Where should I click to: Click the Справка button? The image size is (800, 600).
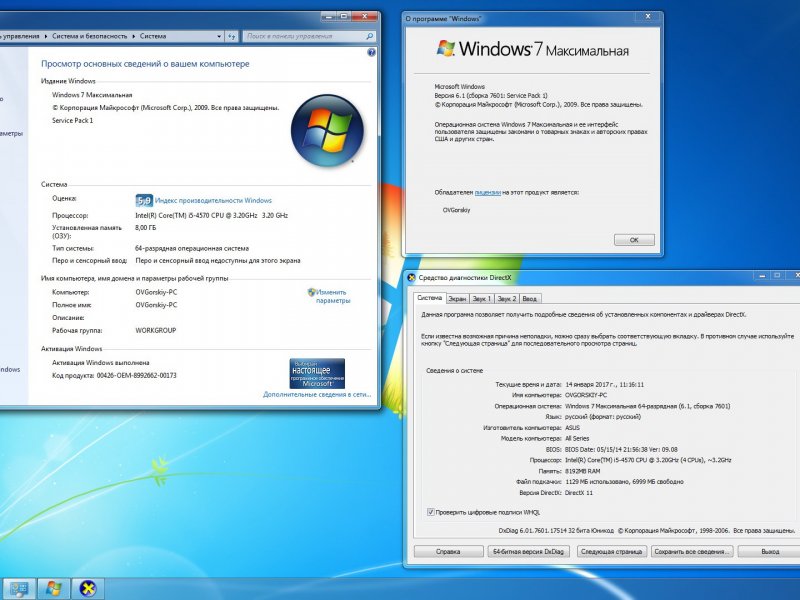point(448,552)
